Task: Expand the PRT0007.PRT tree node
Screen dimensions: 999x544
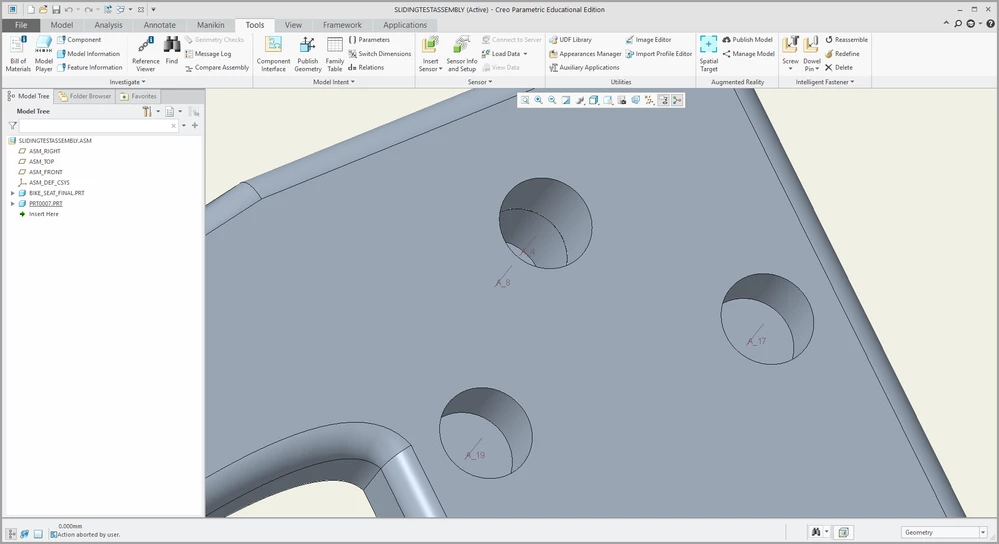Action: click(13, 204)
